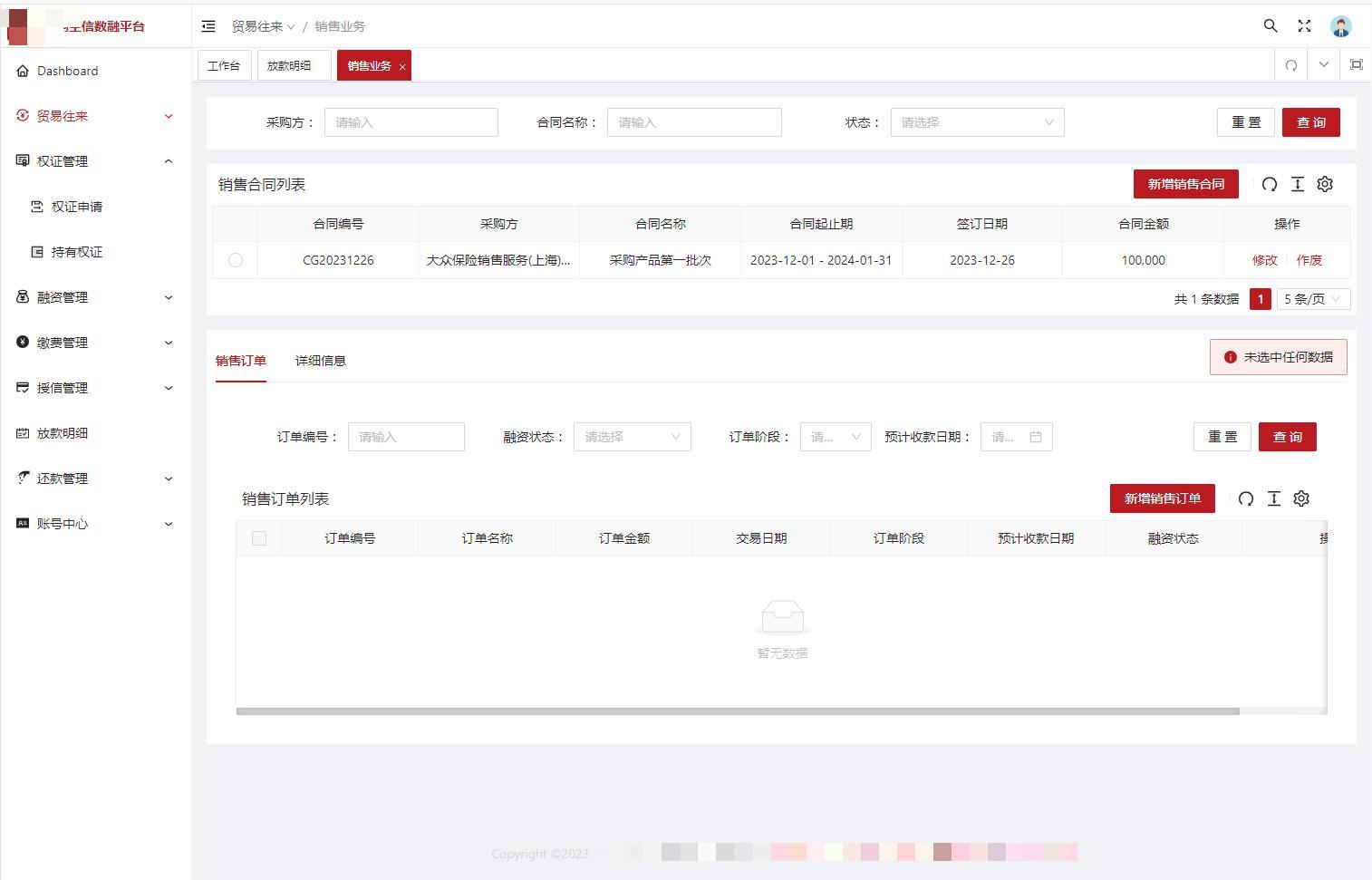Click 修改 link for contract CG20231226
The width and height of the screenshot is (1372, 880).
(x=1264, y=260)
